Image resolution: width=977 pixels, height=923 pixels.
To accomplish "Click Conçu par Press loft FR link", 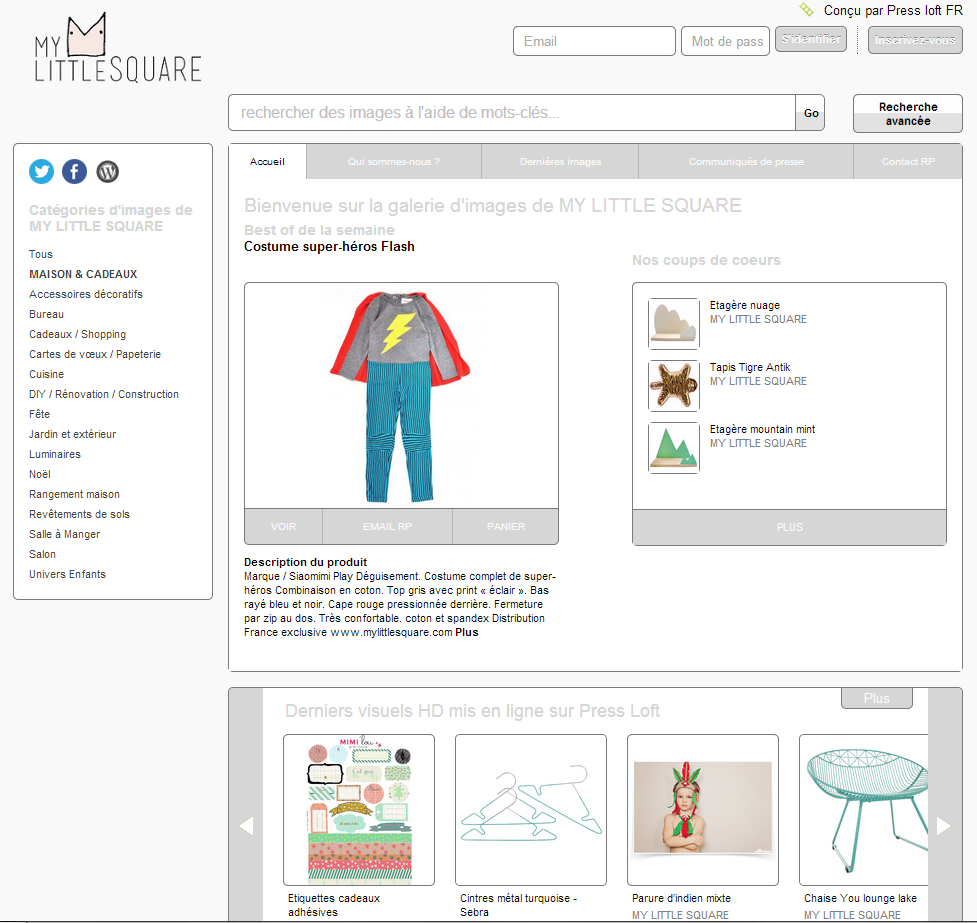I will pos(893,10).
